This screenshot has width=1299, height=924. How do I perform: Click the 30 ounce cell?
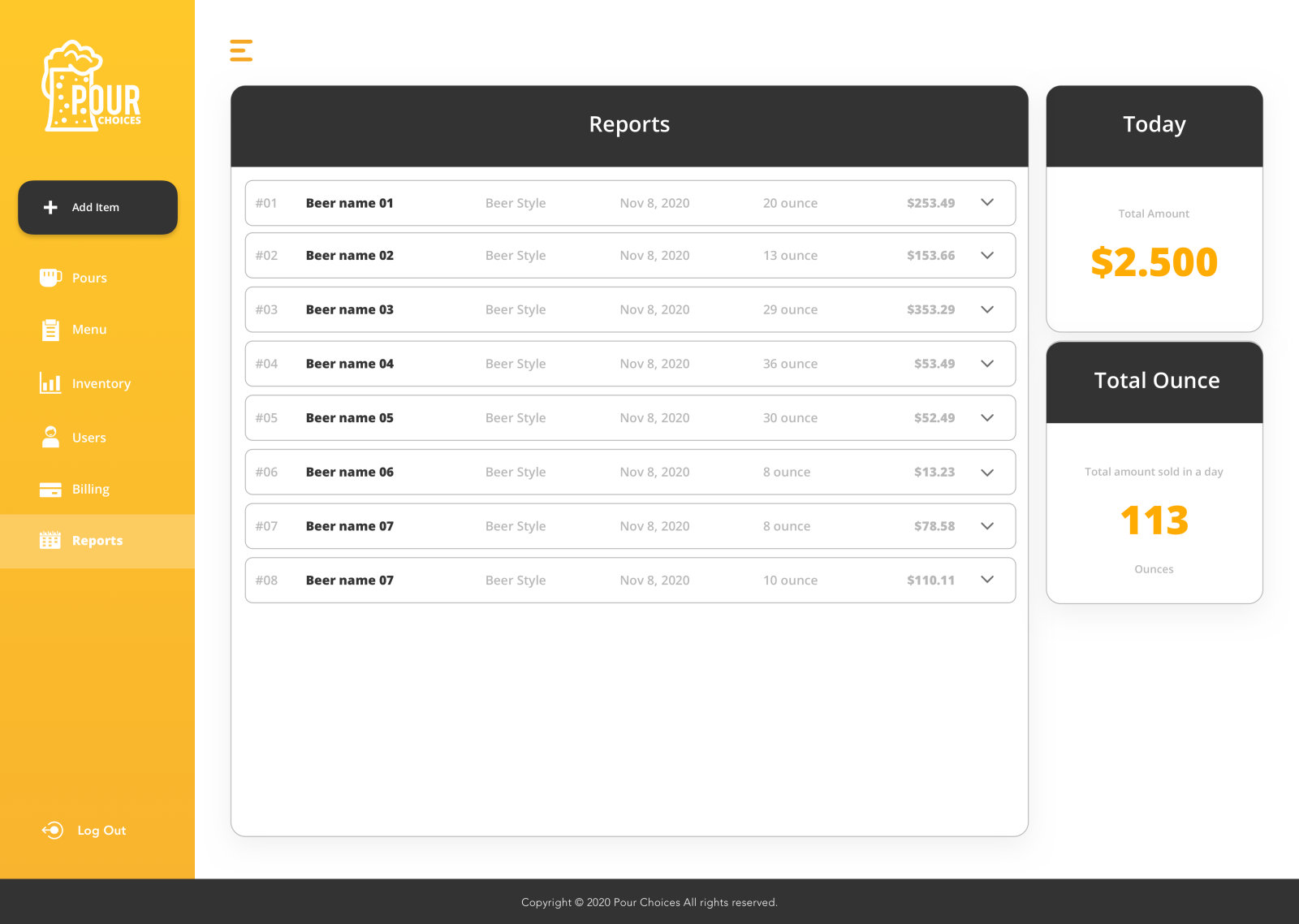click(790, 417)
